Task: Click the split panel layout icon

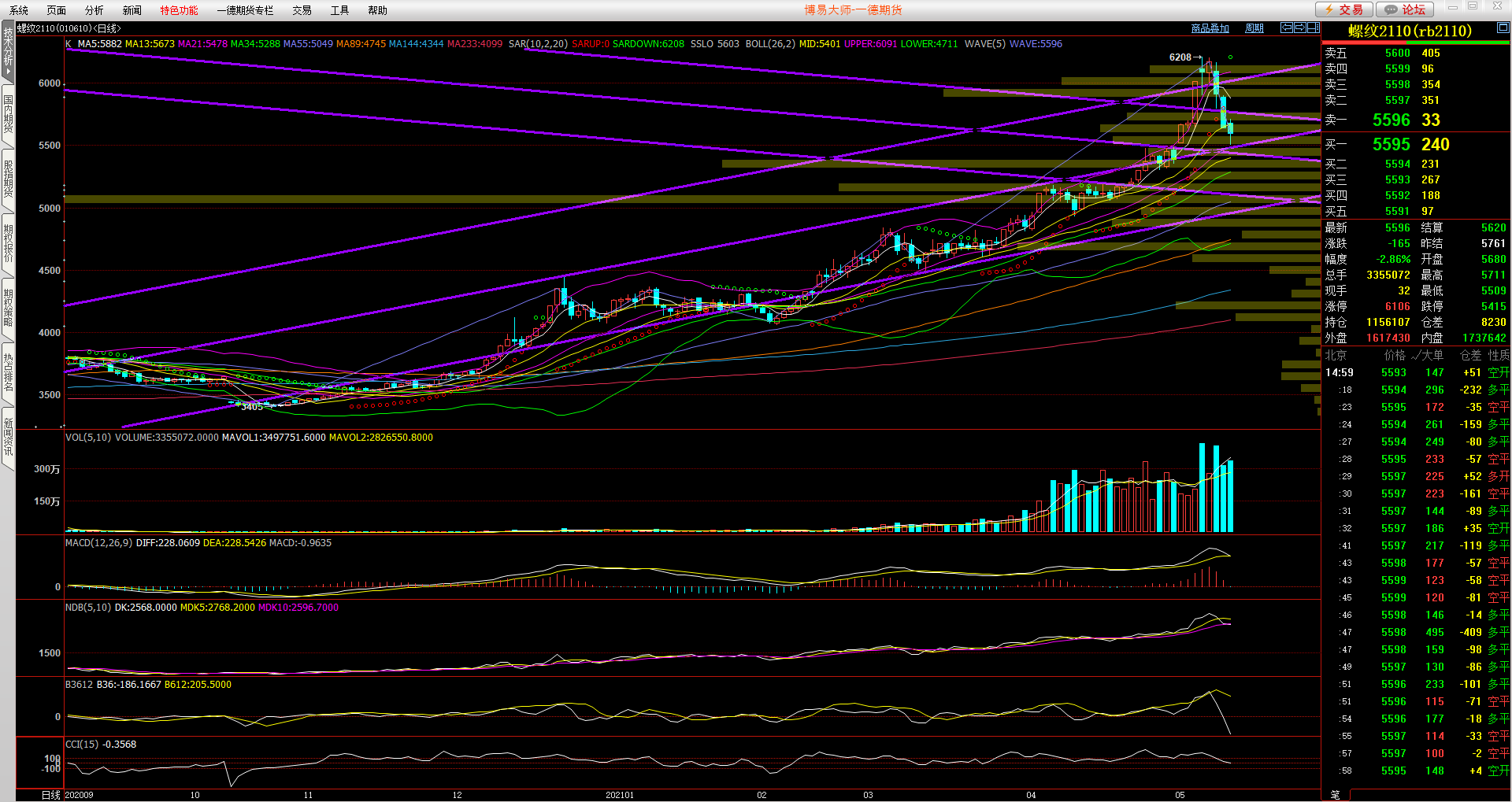Action: tap(1313, 28)
